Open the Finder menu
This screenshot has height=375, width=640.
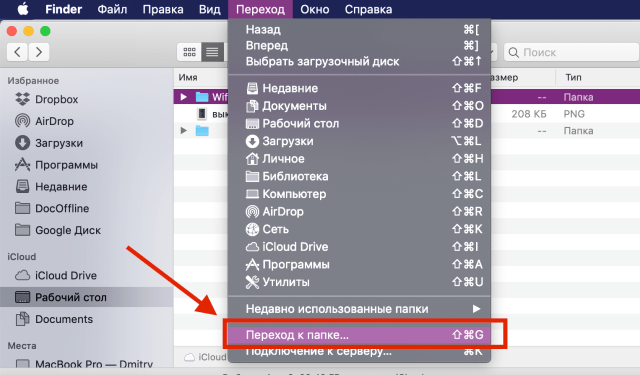point(63,9)
